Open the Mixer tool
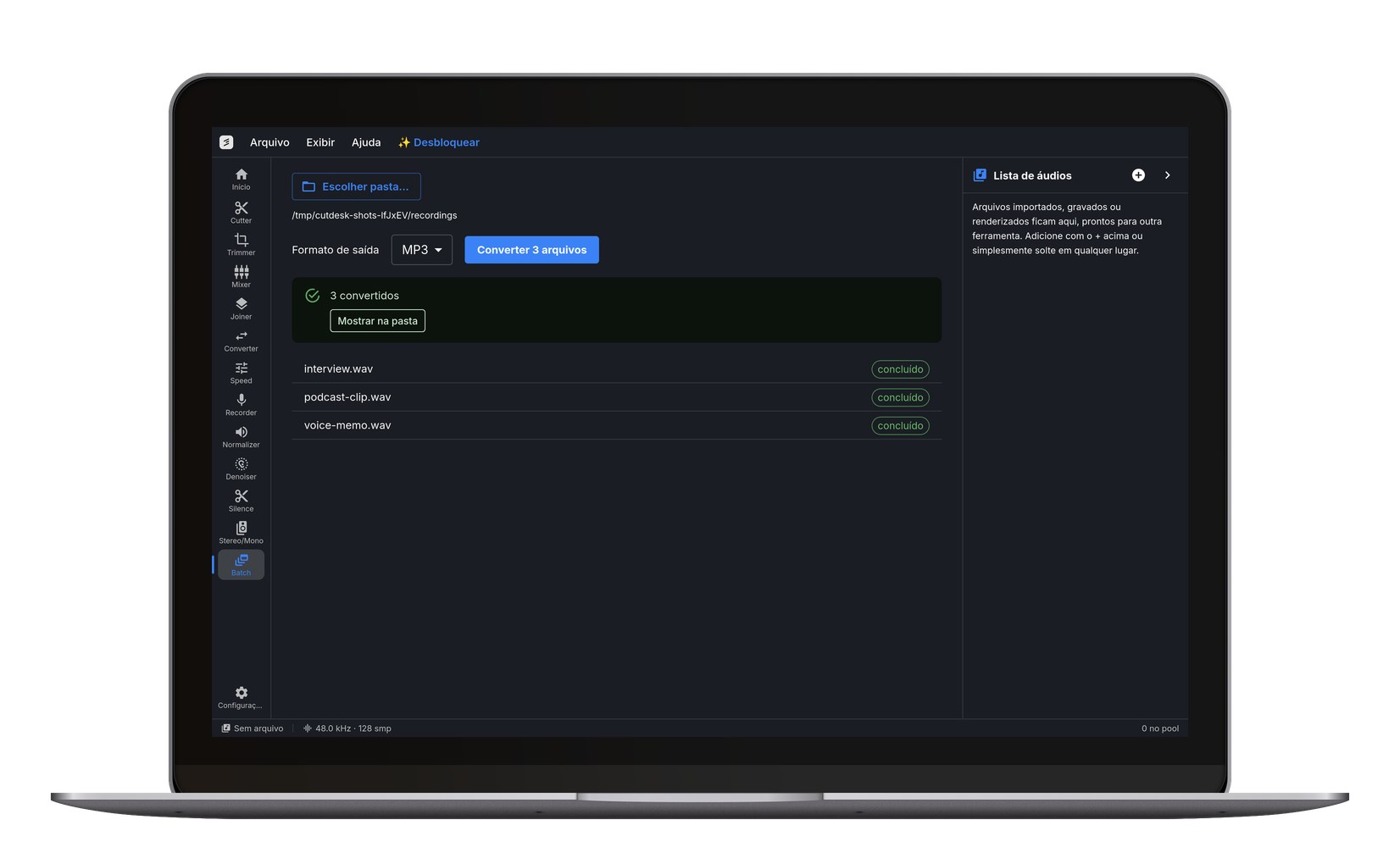 click(241, 277)
